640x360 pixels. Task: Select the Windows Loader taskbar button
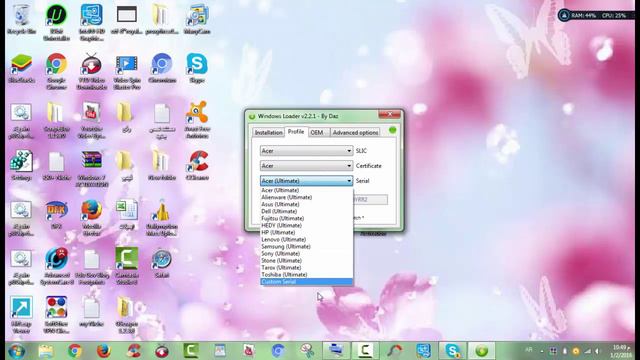coord(482,351)
